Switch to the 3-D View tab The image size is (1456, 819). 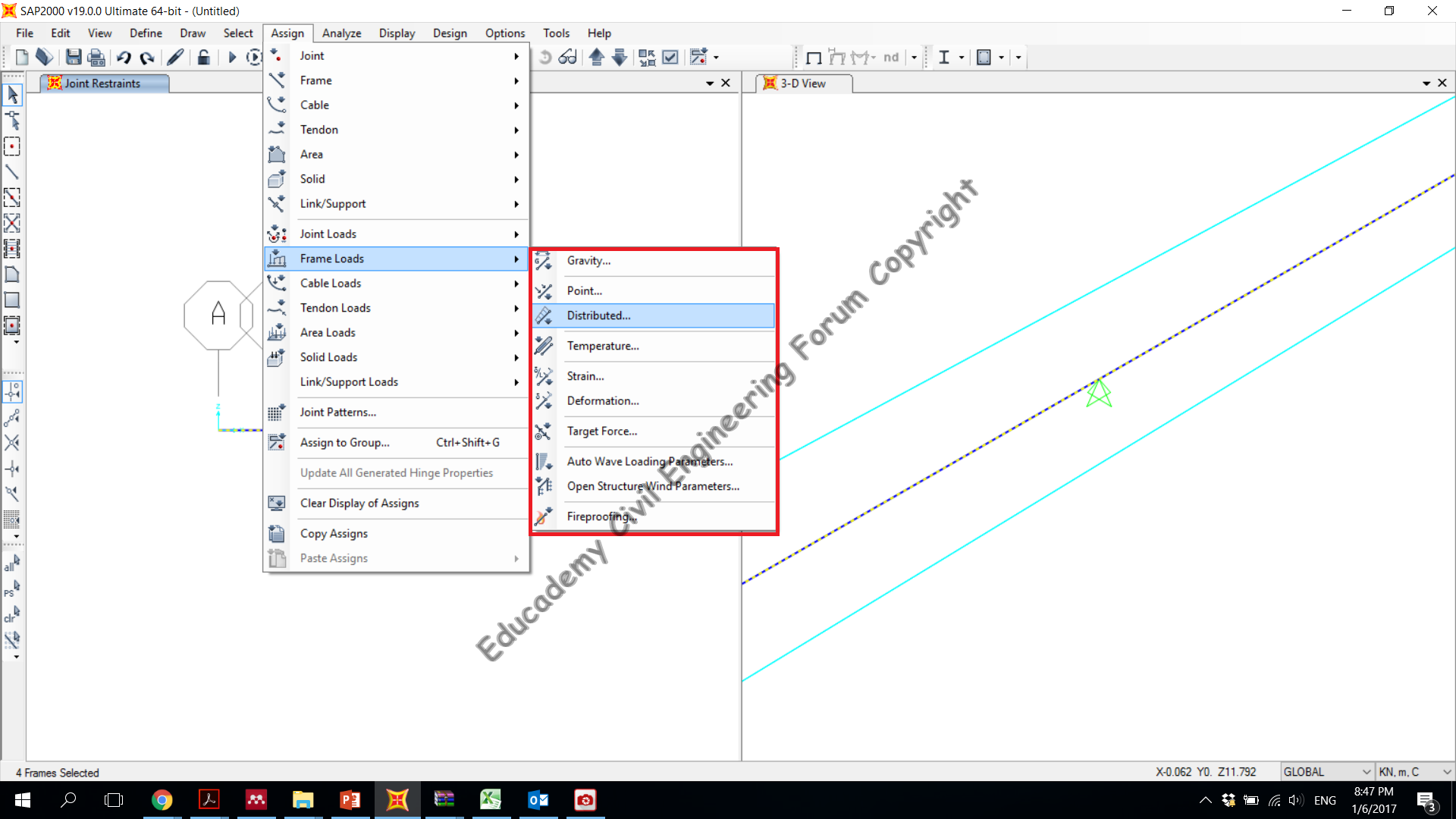click(805, 83)
